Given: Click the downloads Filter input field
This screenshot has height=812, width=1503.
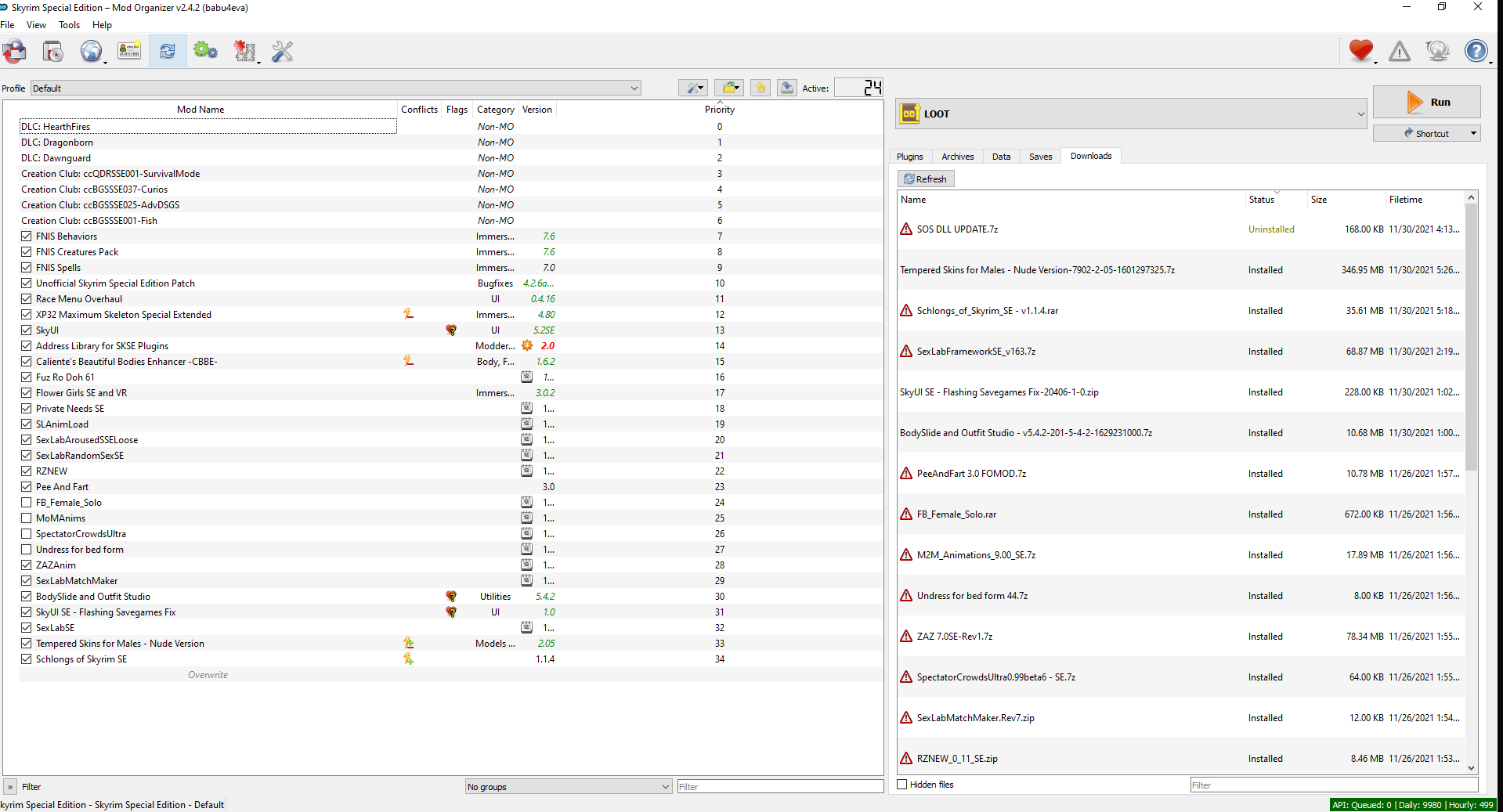Looking at the screenshot, I should [x=1334, y=785].
